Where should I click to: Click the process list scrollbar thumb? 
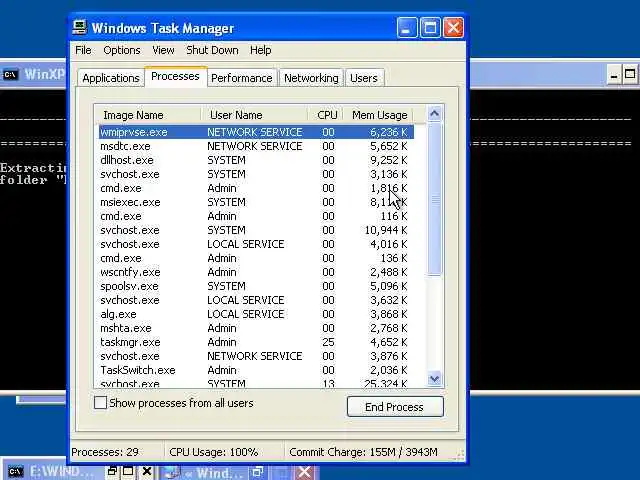[434, 199]
